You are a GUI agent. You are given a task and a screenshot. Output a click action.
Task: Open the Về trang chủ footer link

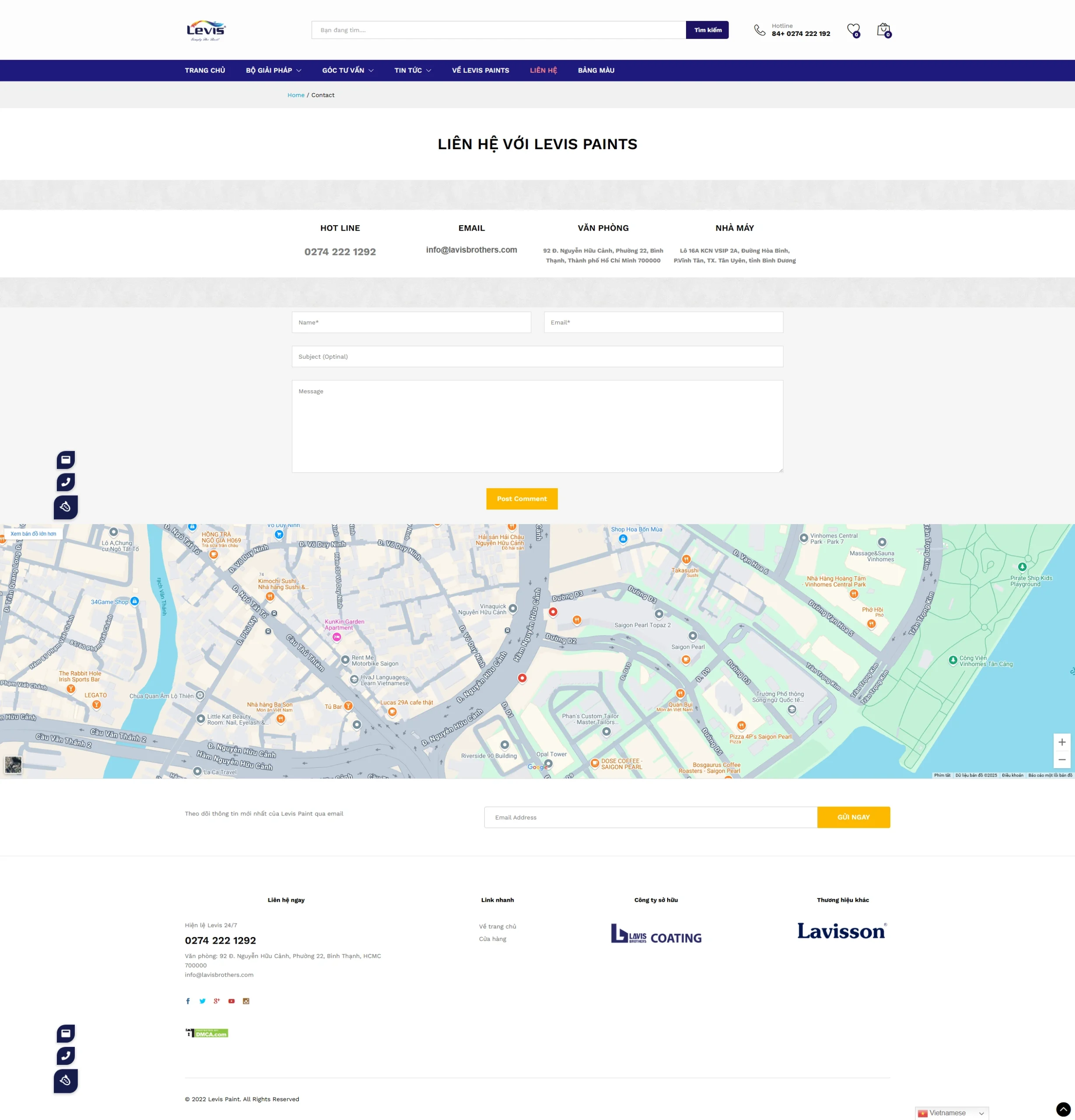pyautogui.click(x=498, y=926)
